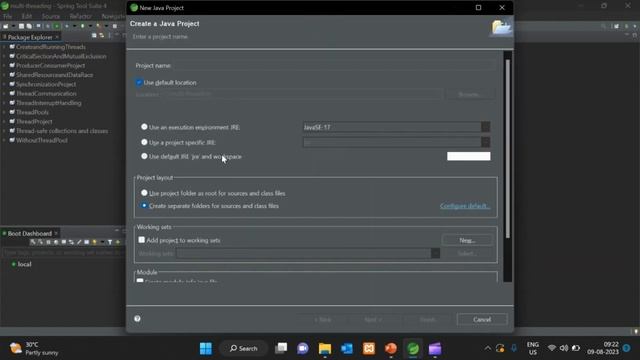
Task: Open the Refactor menu
Action: [x=81, y=16]
